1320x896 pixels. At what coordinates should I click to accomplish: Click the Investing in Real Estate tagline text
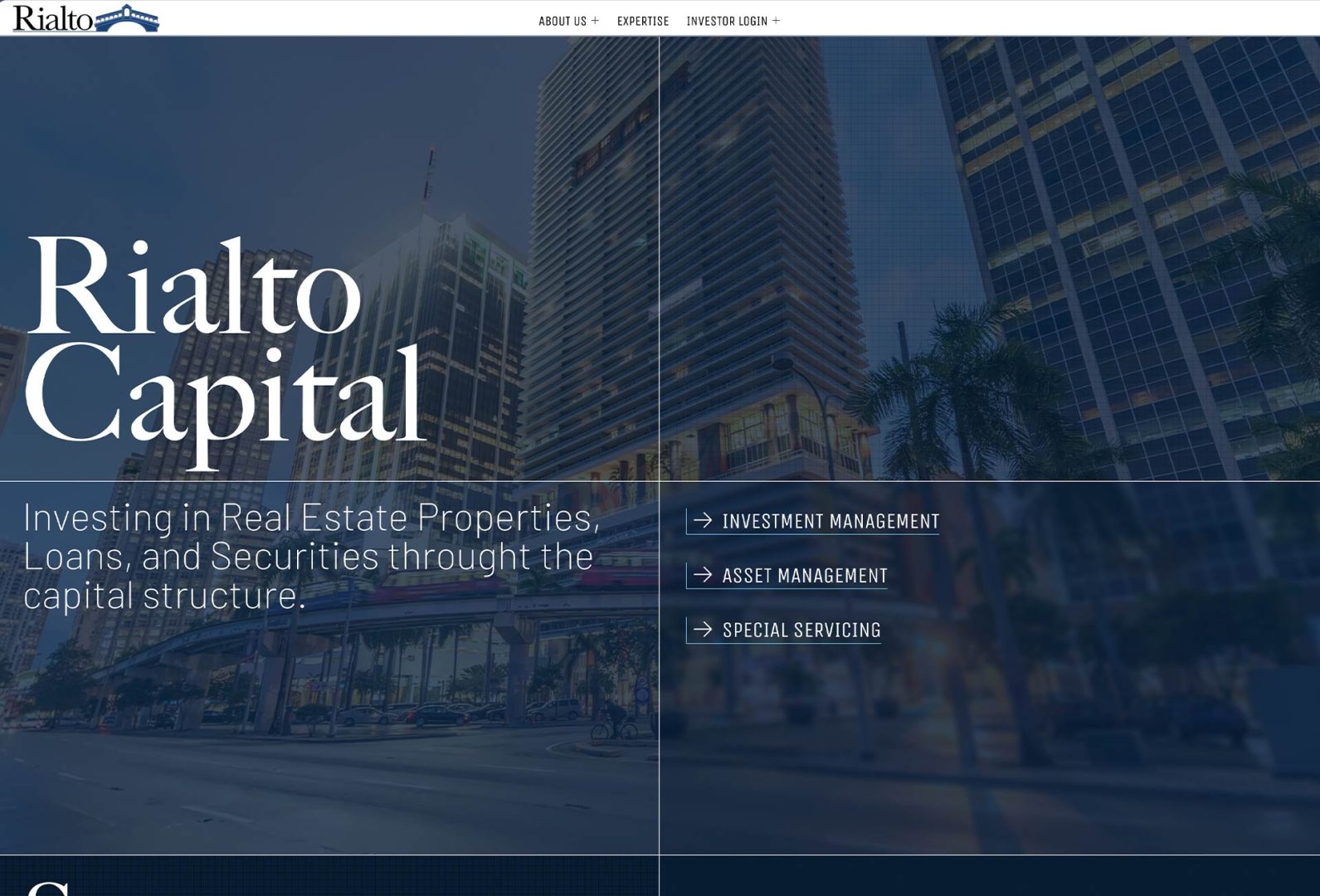coord(312,555)
